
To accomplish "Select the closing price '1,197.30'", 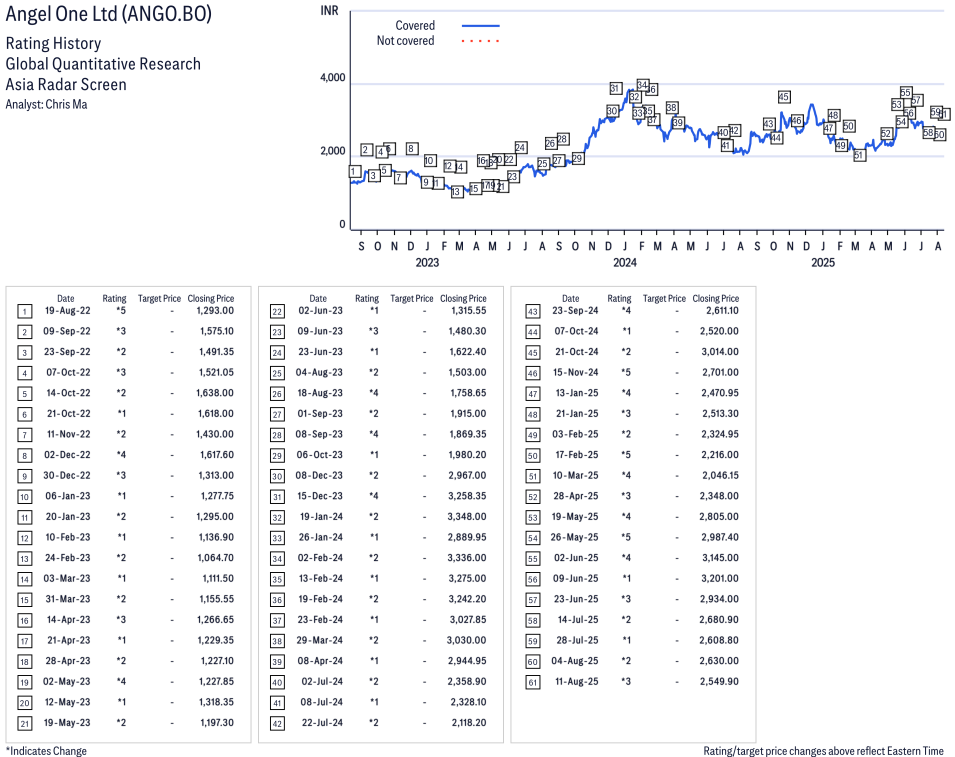I will click(x=217, y=723).
